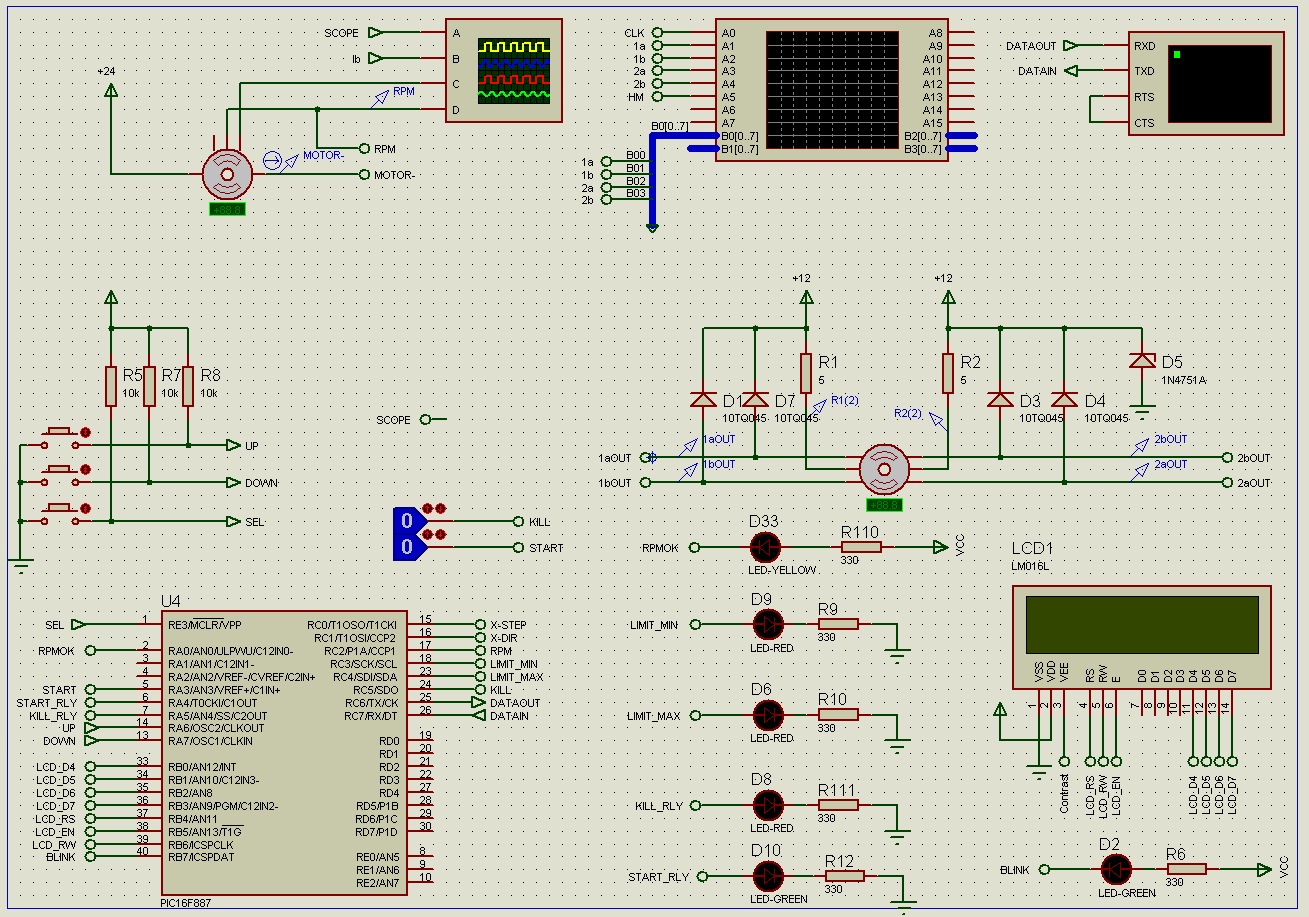Click the stepper motor between R1 and R2
1309x917 pixels.
884,469
